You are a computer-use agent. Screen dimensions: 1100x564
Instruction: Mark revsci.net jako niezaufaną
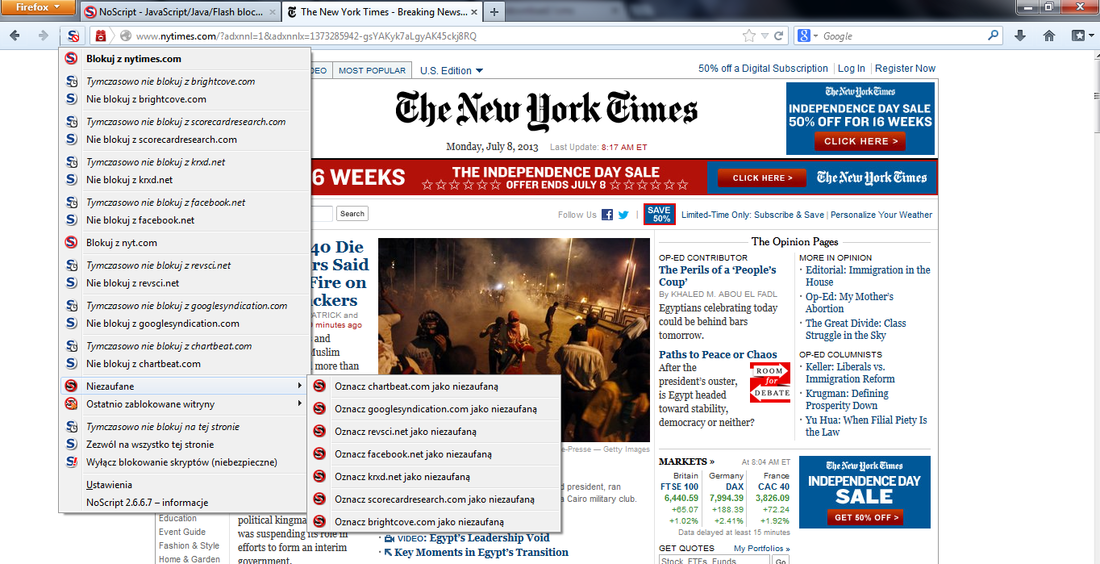pos(435,431)
